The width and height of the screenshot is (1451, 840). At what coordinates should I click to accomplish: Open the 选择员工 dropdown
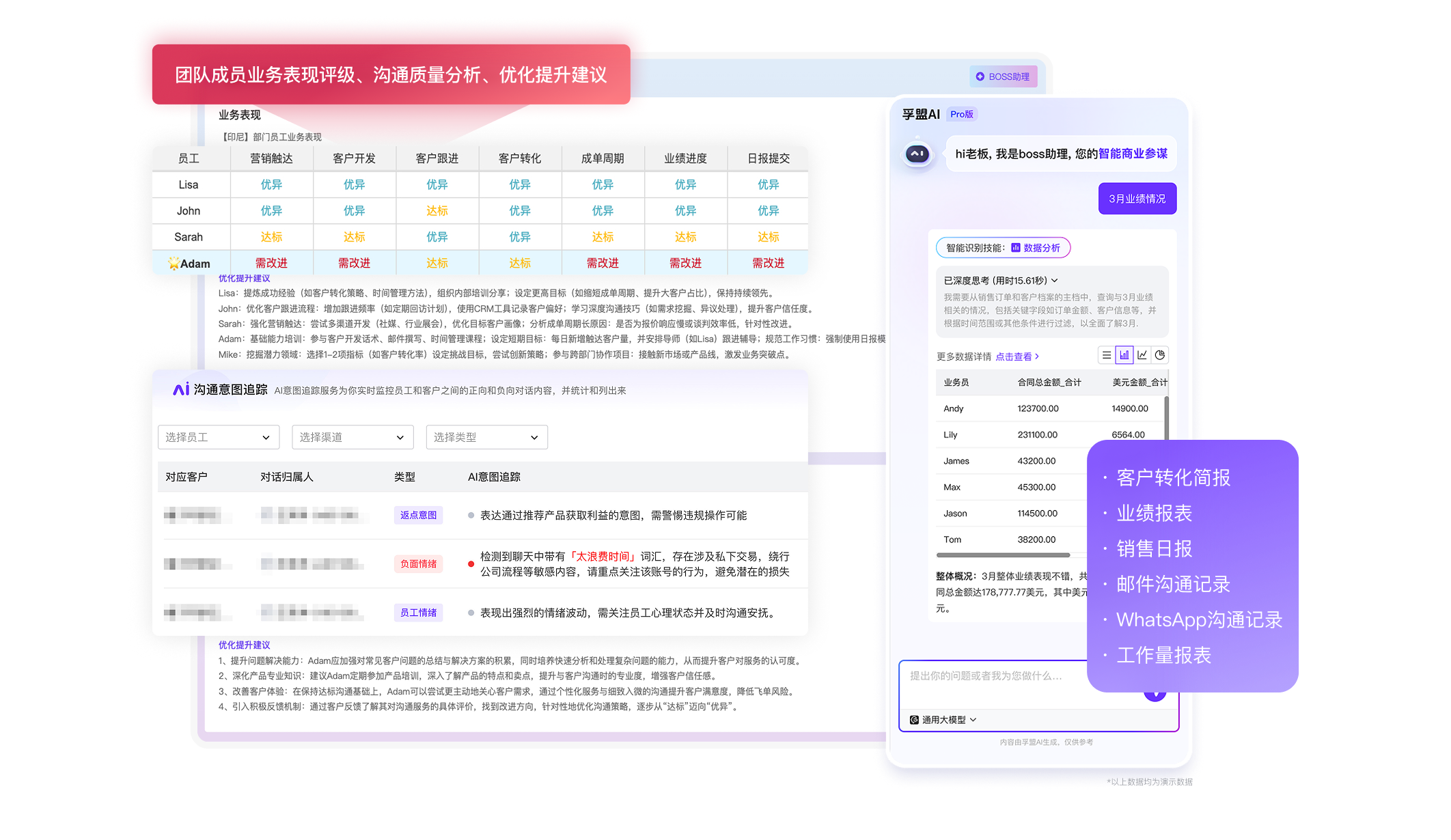point(219,437)
